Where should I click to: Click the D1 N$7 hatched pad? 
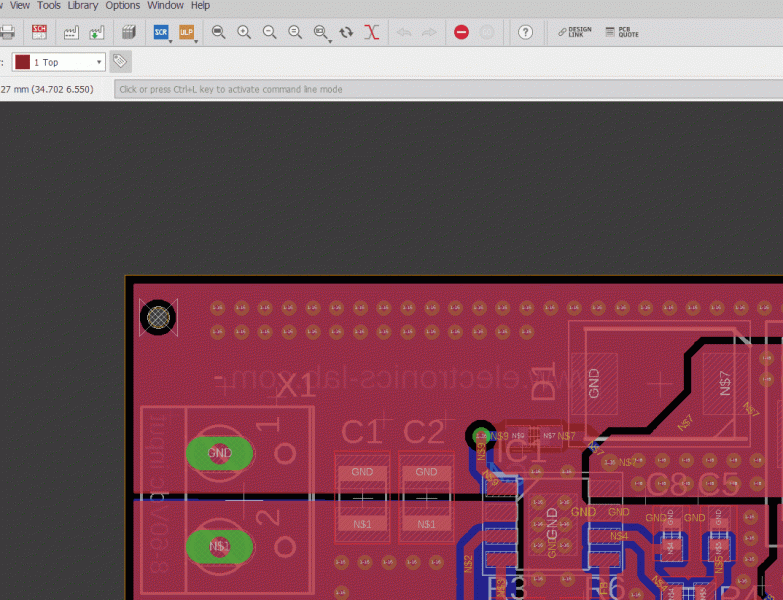tap(725, 383)
